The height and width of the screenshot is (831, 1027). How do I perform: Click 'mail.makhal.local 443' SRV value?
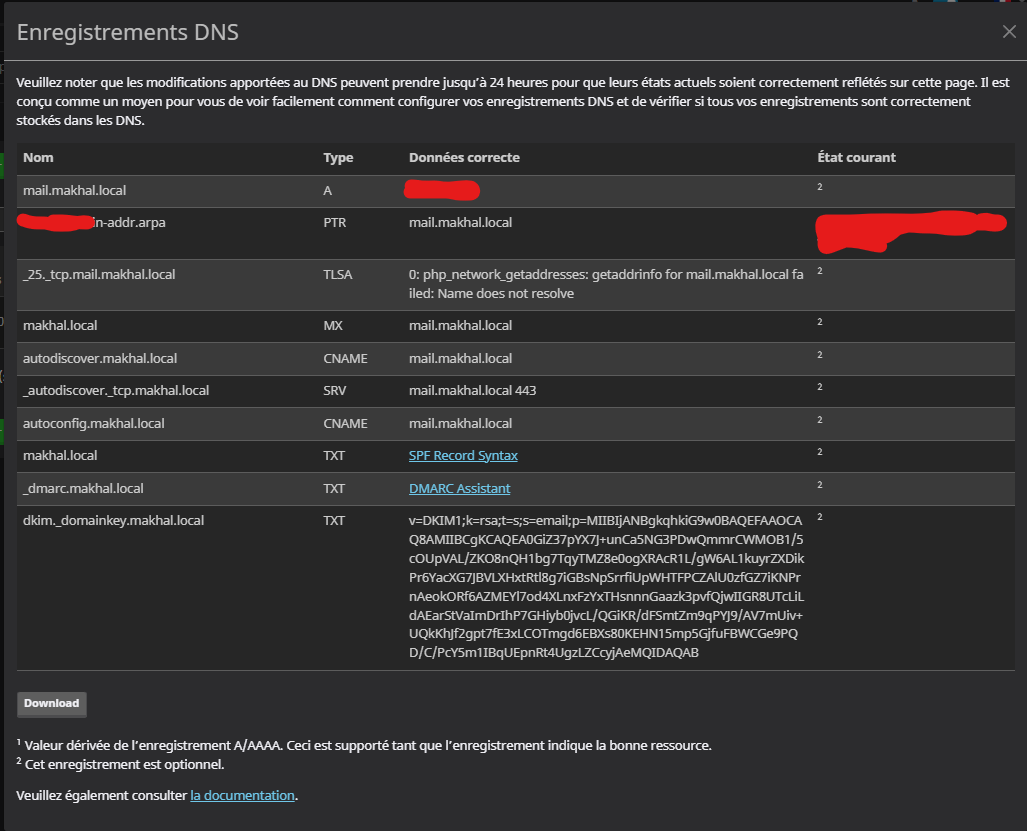click(x=472, y=390)
